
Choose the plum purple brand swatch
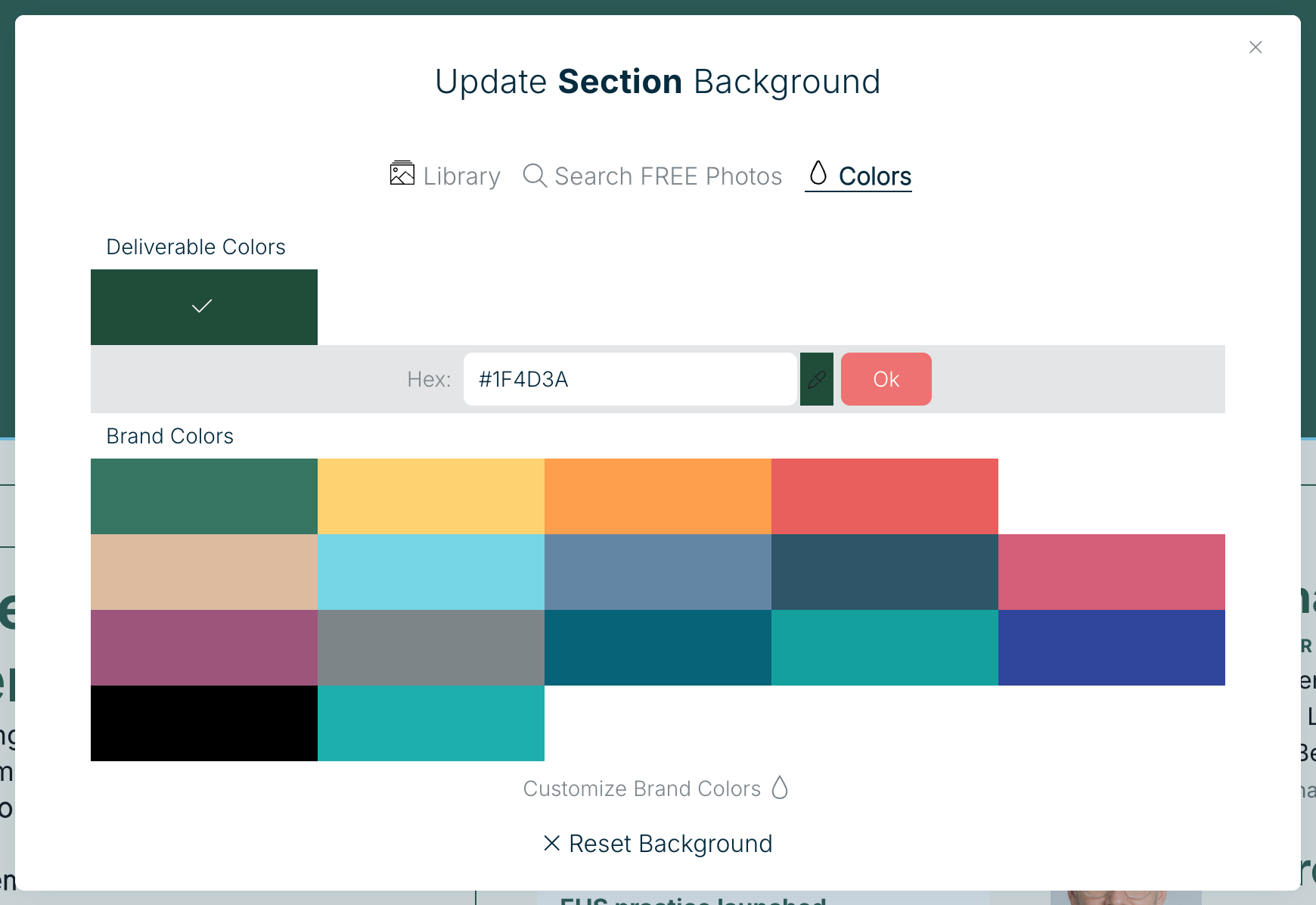[x=204, y=648]
